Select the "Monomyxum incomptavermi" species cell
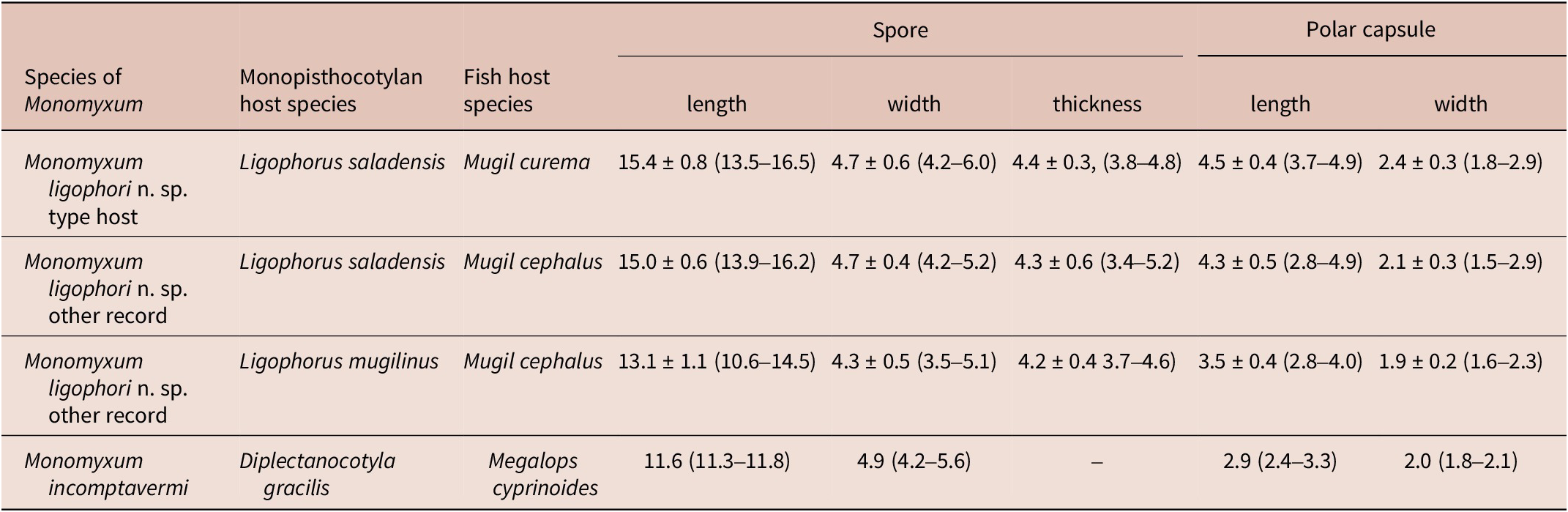 coord(106,474)
